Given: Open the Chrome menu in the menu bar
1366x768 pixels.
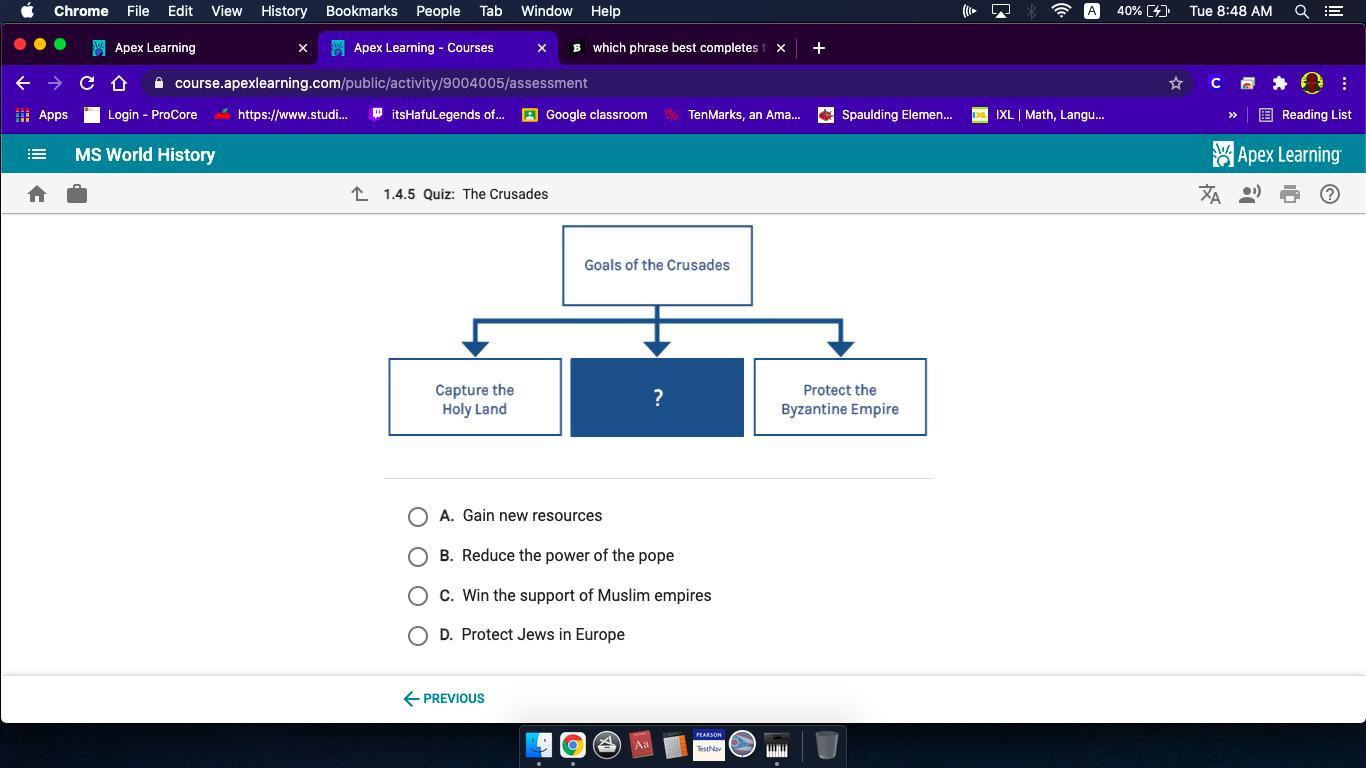Looking at the screenshot, I should pos(81,11).
